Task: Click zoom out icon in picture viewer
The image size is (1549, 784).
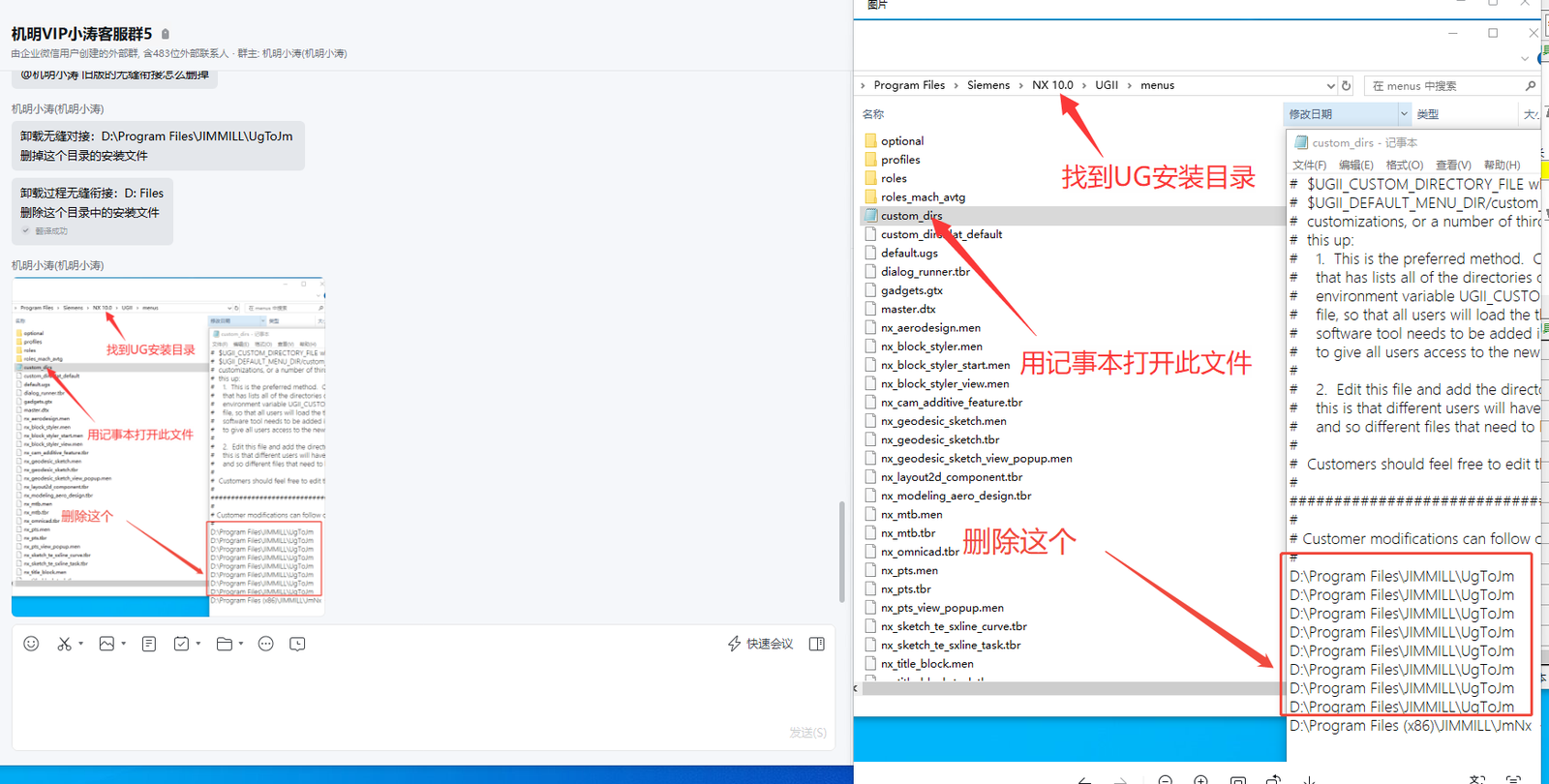Action: coord(1166,779)
